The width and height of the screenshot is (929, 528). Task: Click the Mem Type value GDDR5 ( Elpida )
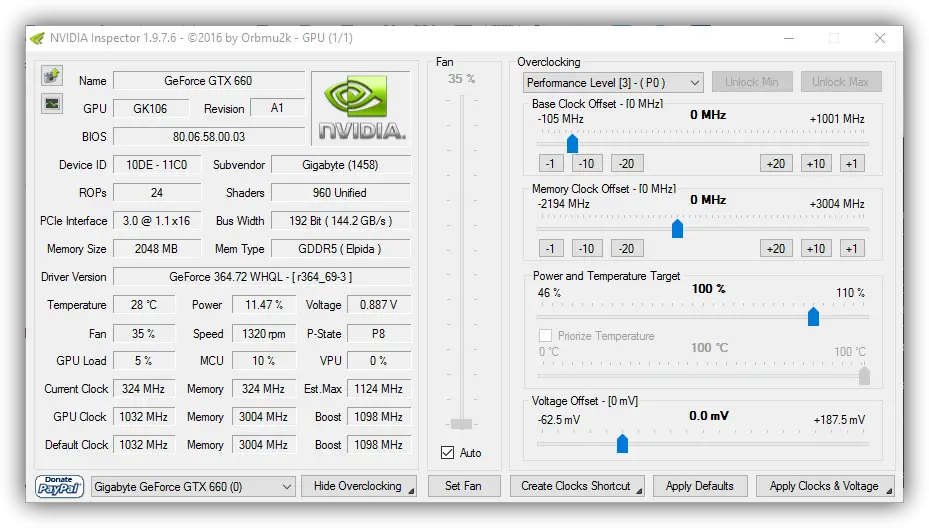pos(340,249)
